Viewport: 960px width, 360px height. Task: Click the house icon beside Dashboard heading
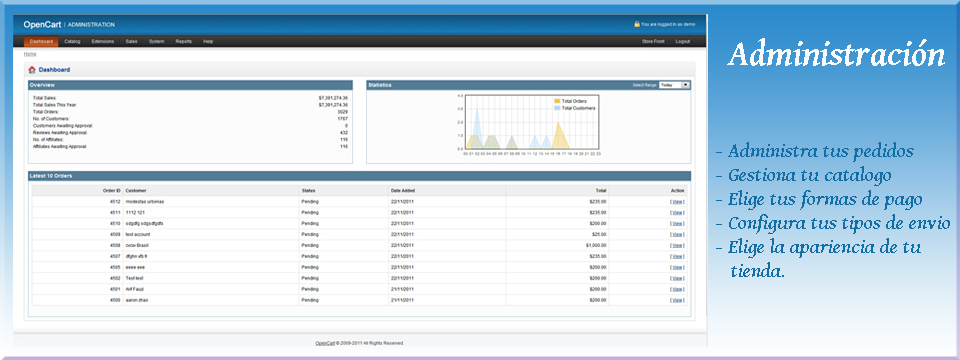pos(32,70)
